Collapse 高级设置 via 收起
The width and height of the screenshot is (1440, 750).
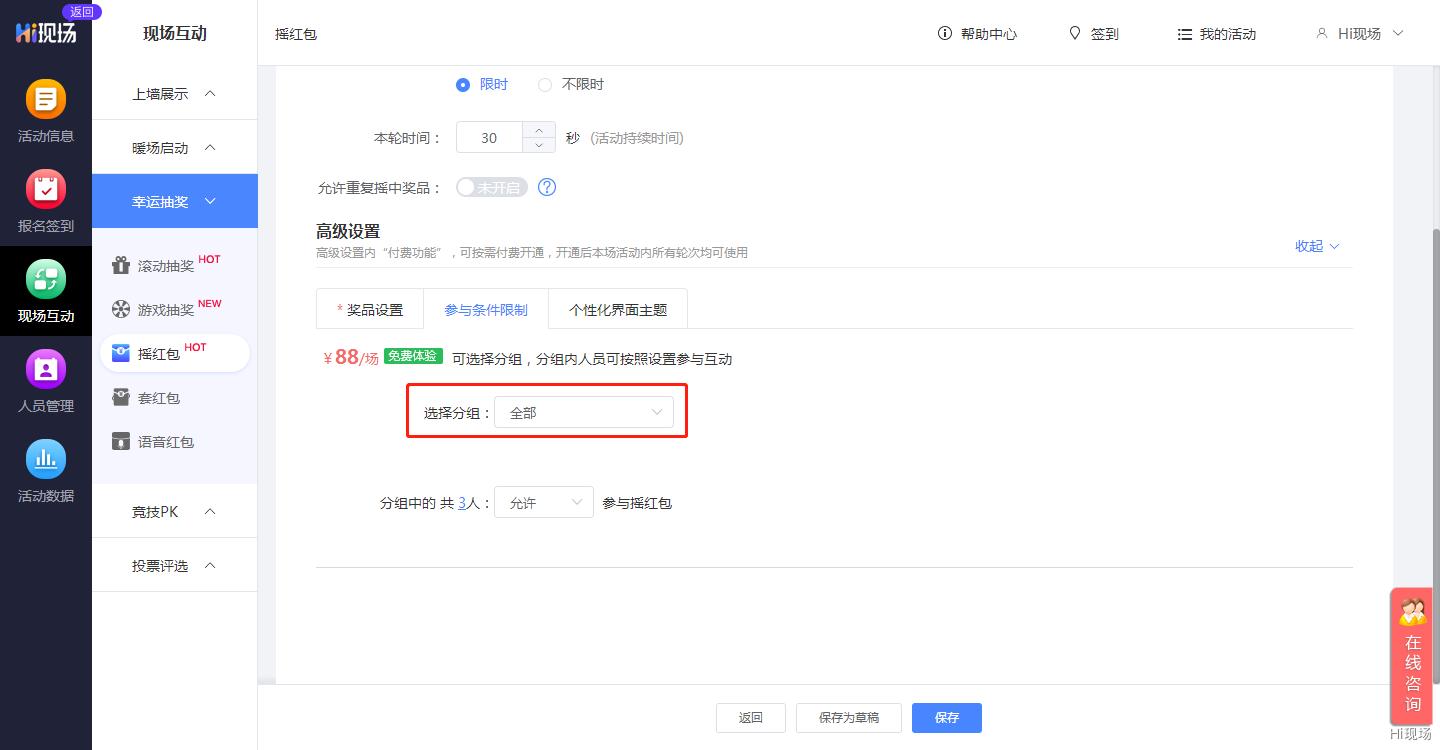[1315, 246]
